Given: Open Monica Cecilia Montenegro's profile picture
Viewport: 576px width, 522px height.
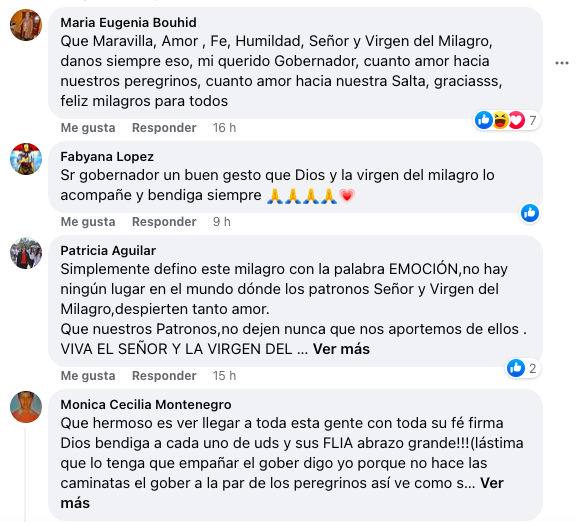Looking at the screenshot, I should pos(26,407).
